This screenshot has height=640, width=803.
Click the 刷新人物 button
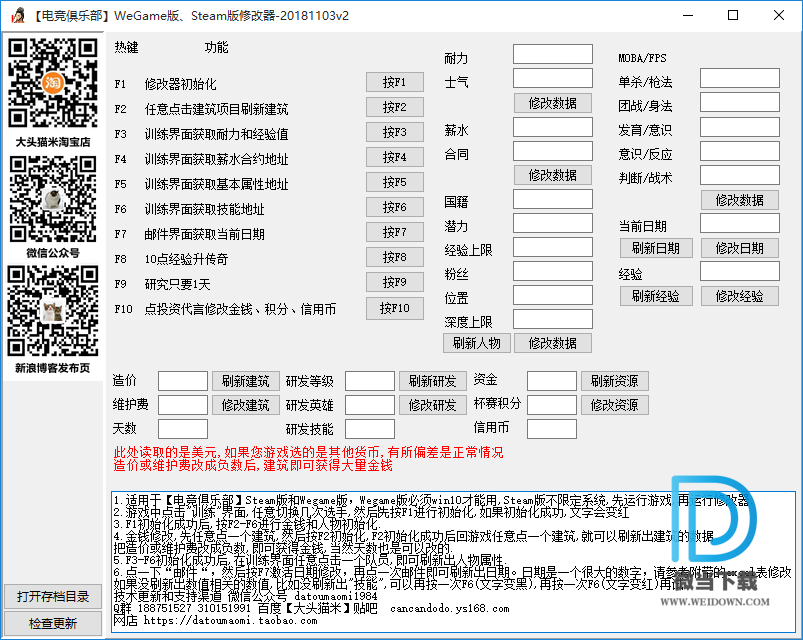[477, 344]
